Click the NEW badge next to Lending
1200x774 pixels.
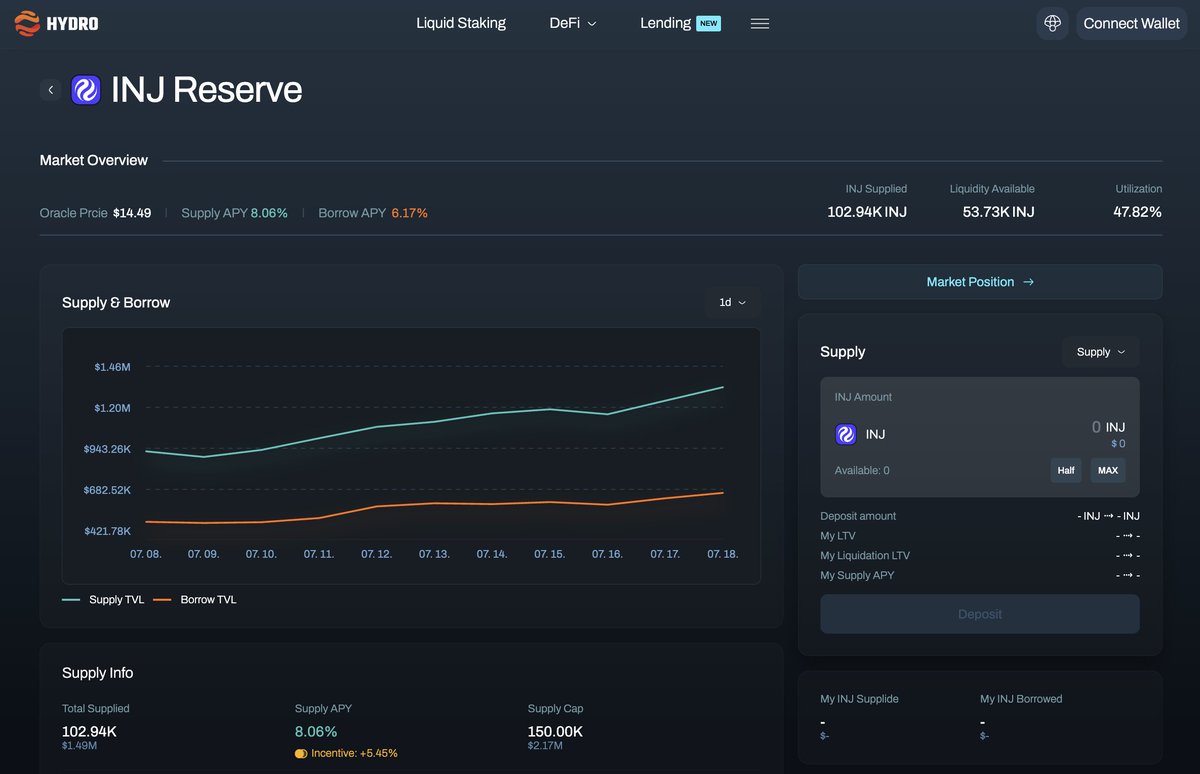coord(708,23)
